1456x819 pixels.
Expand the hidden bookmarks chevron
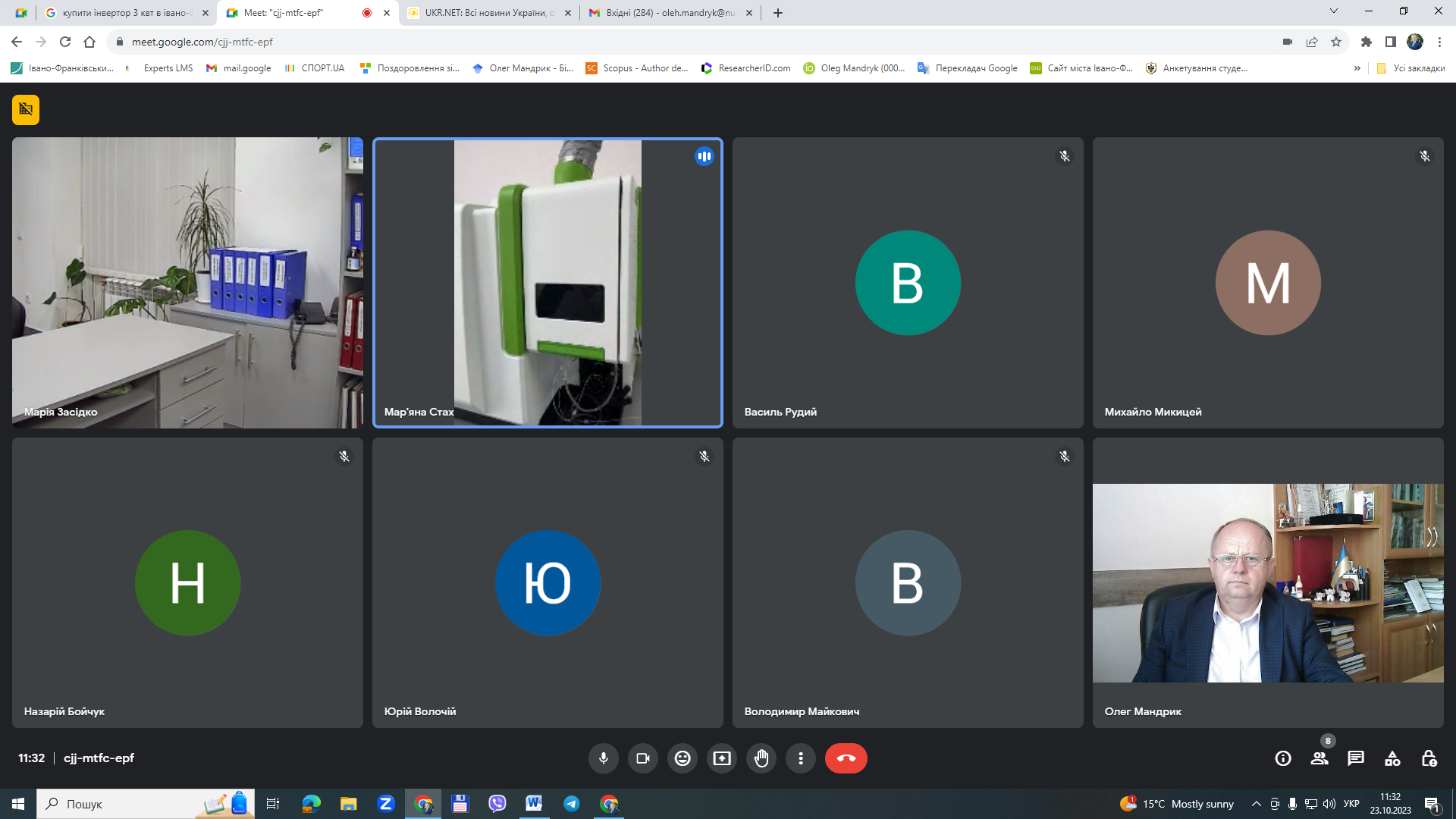tap(1357, 68)
